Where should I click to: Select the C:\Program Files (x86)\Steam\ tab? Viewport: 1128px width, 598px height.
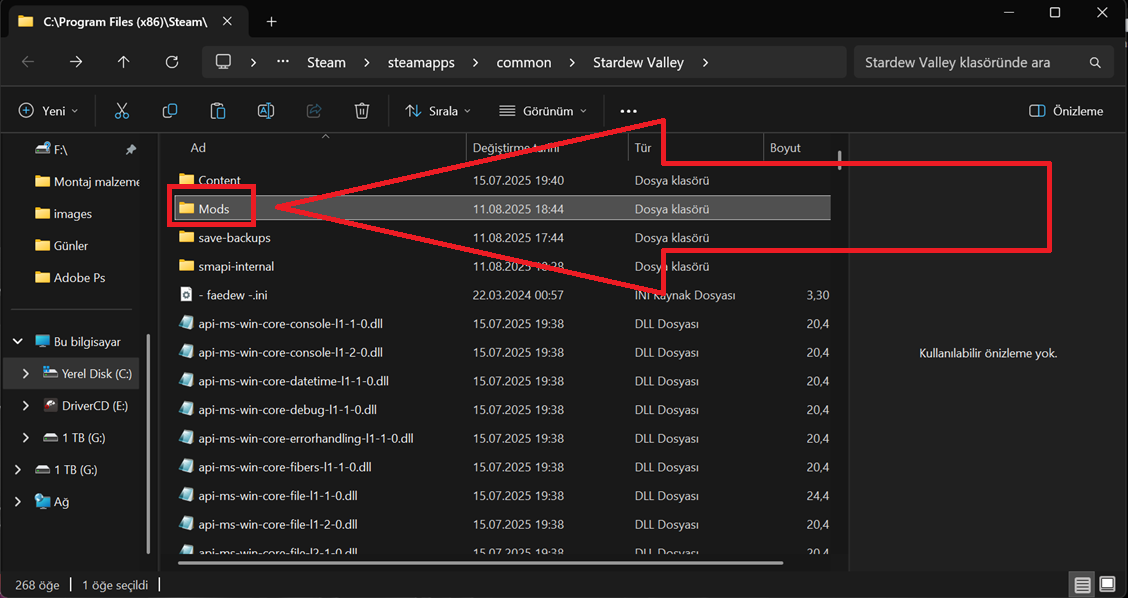pos(126,22)
